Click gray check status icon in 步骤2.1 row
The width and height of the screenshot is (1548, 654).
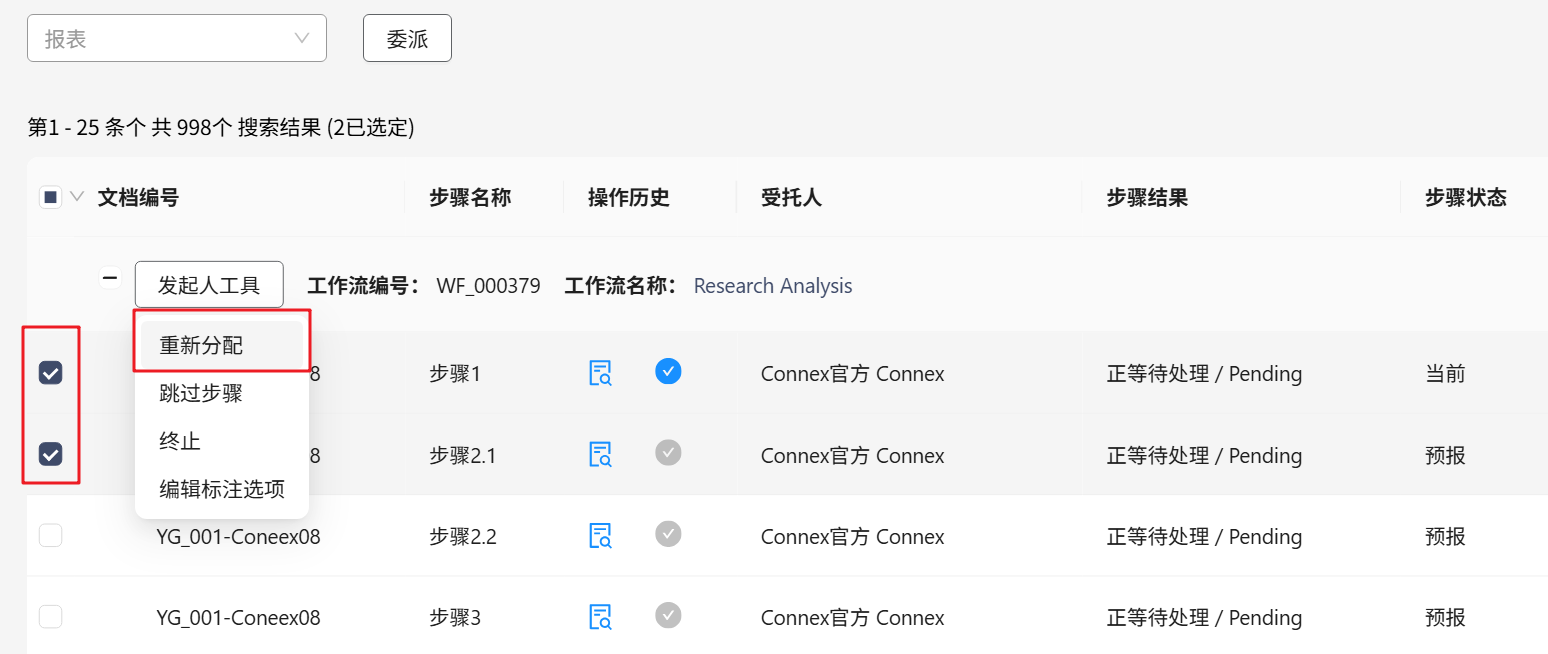(x=668, y=453)
